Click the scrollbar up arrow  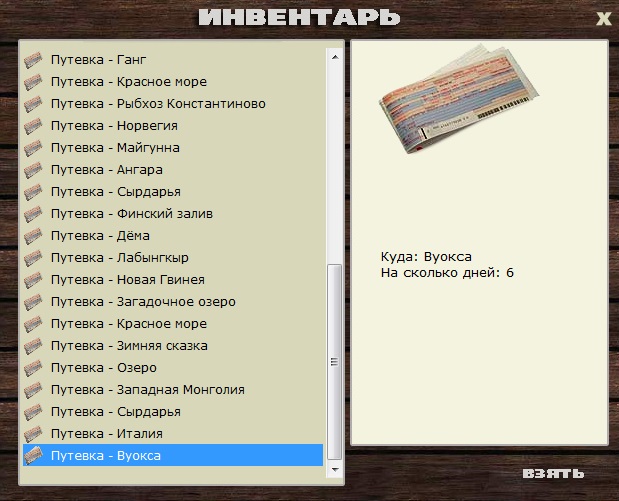(335, 57)
